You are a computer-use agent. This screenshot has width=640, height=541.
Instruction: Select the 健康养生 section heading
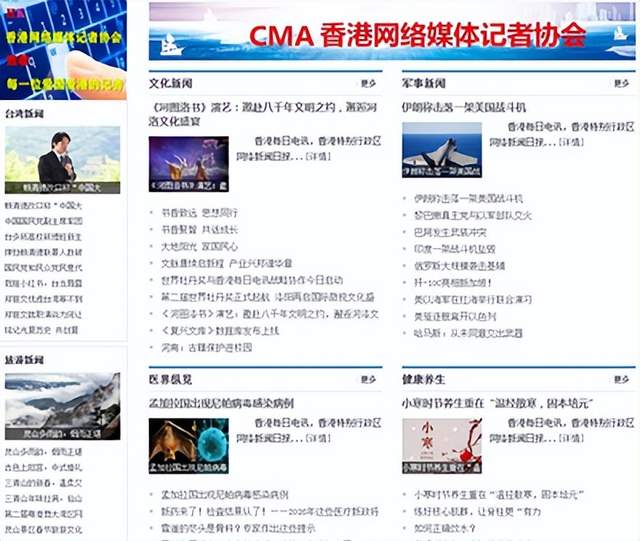424,380
